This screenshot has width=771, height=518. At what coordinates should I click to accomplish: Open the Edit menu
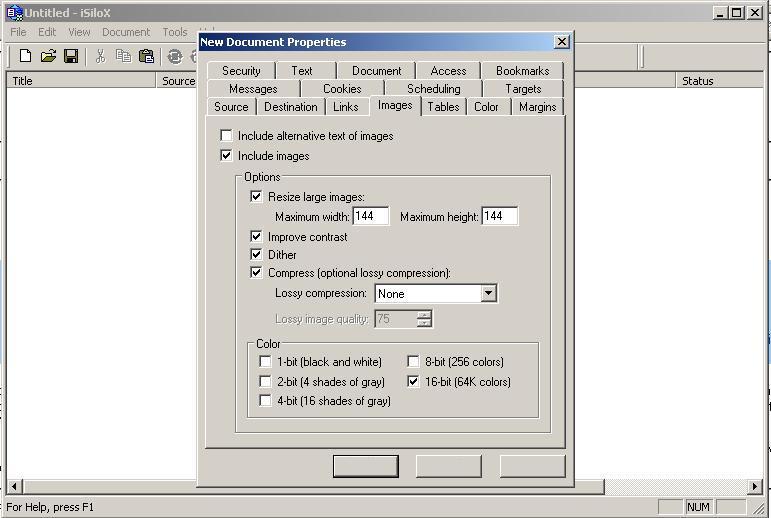47,32
